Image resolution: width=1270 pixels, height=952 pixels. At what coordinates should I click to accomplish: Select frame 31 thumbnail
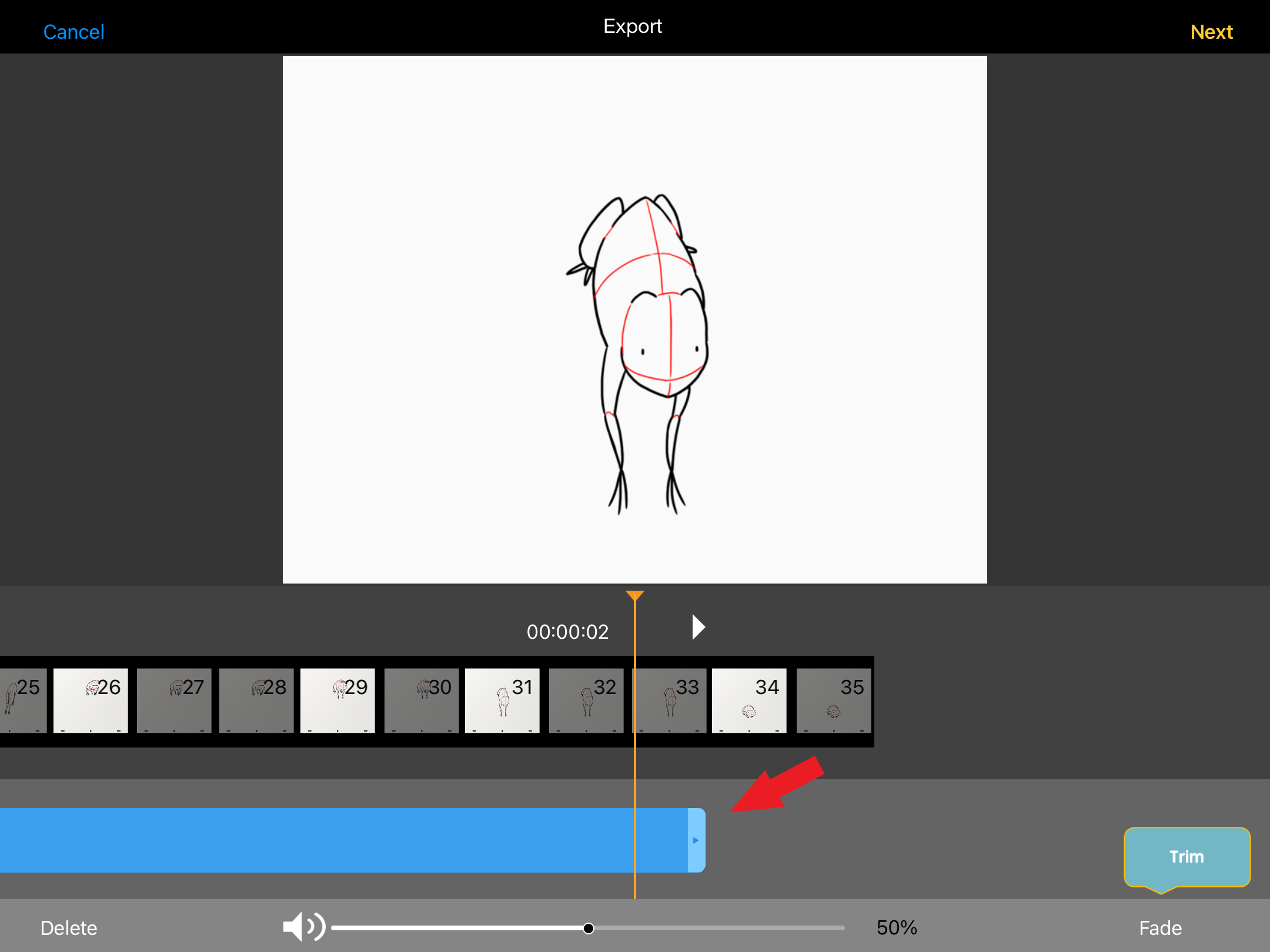(502, 700)
